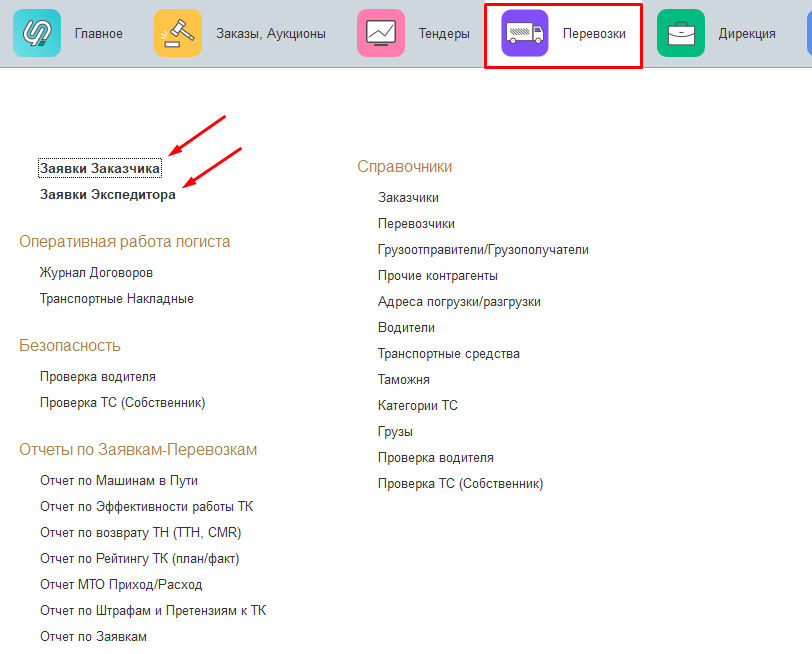Image resolution: width=812 pixels, height=654 pixels.
Task: Click the Оперативная работа логиста heading
Action: [x=125, y=242]
